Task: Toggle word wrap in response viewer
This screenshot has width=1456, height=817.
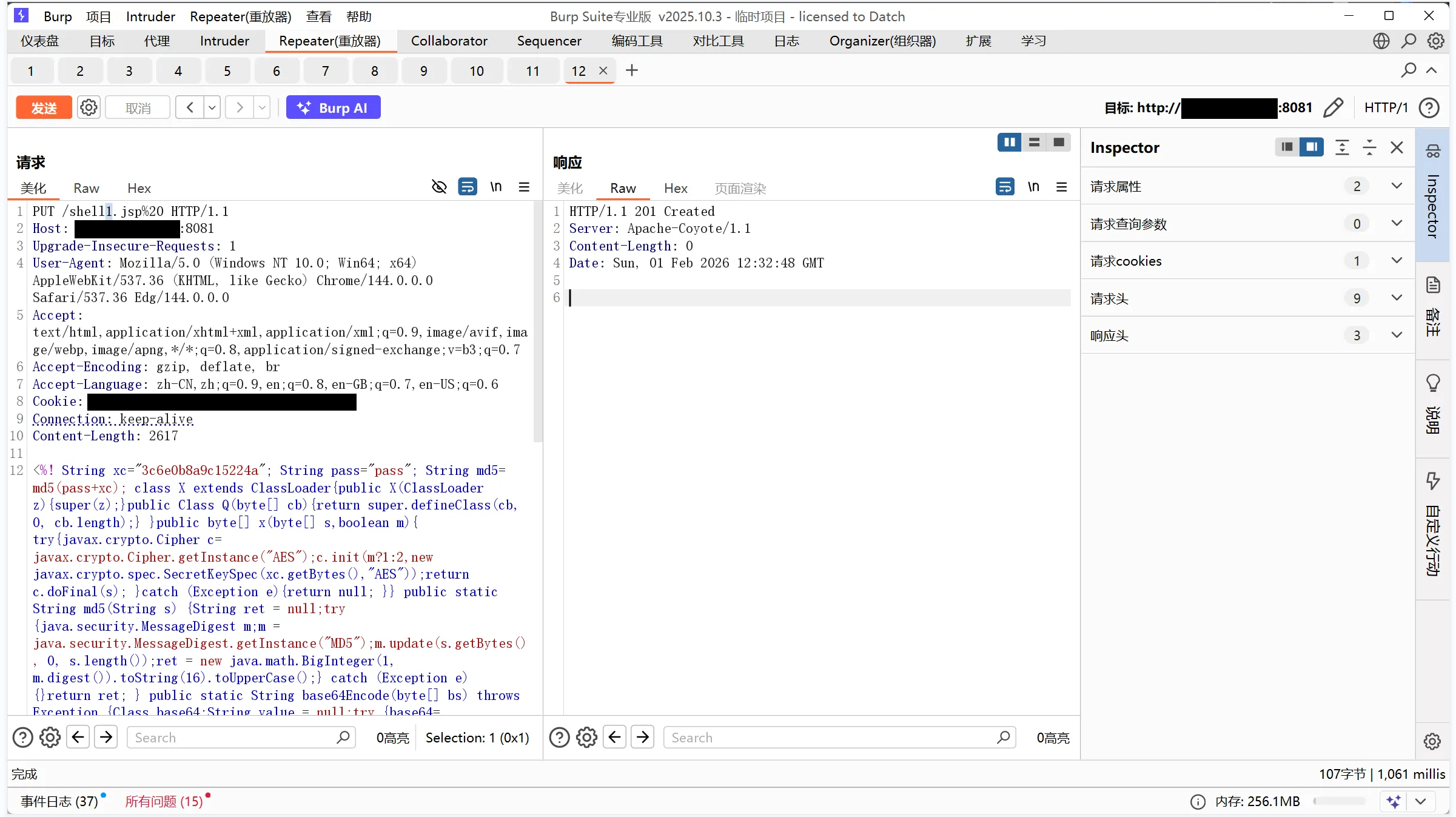Action: [1005, 187]
